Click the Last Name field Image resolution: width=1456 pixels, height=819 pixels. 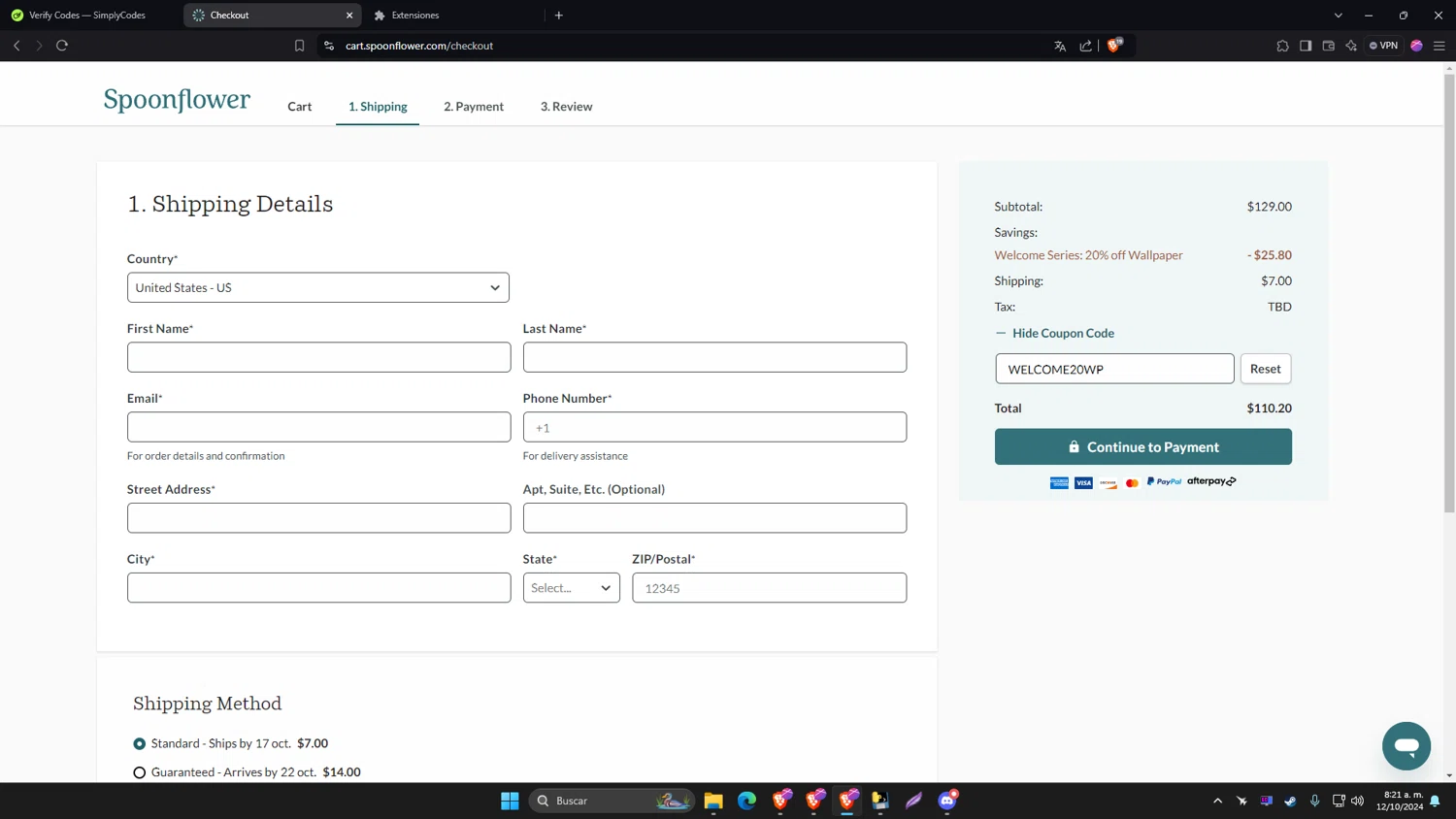coord(714,357)
